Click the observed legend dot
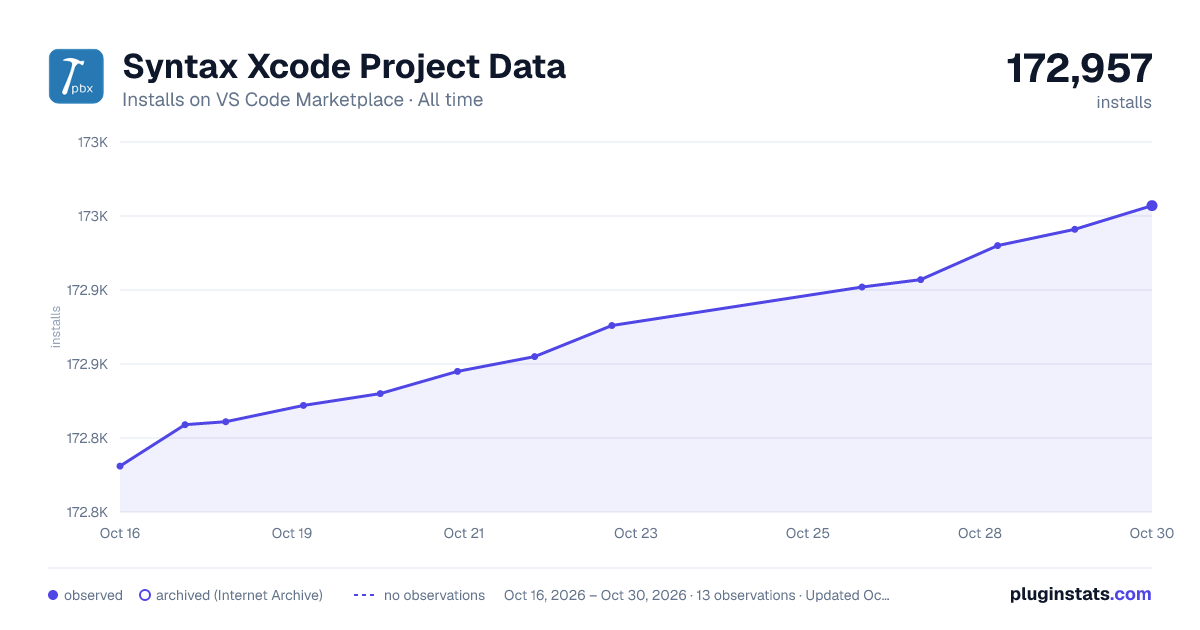The height and width of the screenshot is (630, 1200). point(53,595)
